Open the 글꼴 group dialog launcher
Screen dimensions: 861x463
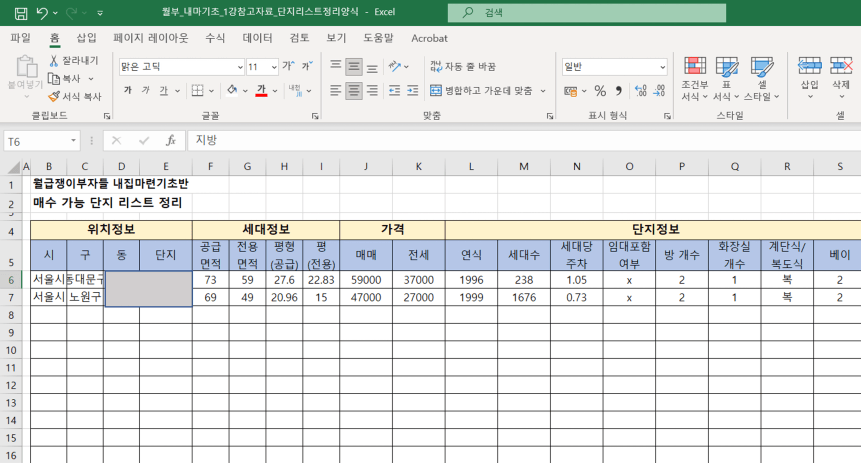click(315, 116)
